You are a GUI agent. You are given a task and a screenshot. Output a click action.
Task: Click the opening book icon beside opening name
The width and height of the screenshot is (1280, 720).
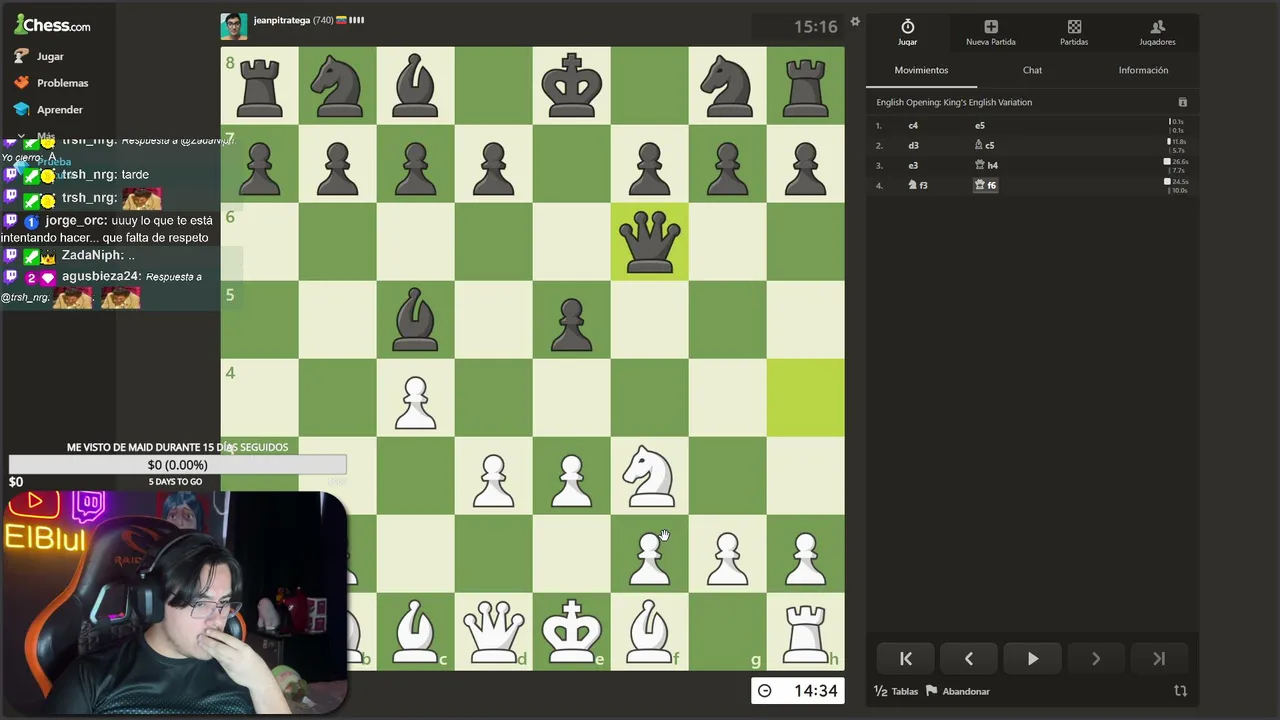1183,102
